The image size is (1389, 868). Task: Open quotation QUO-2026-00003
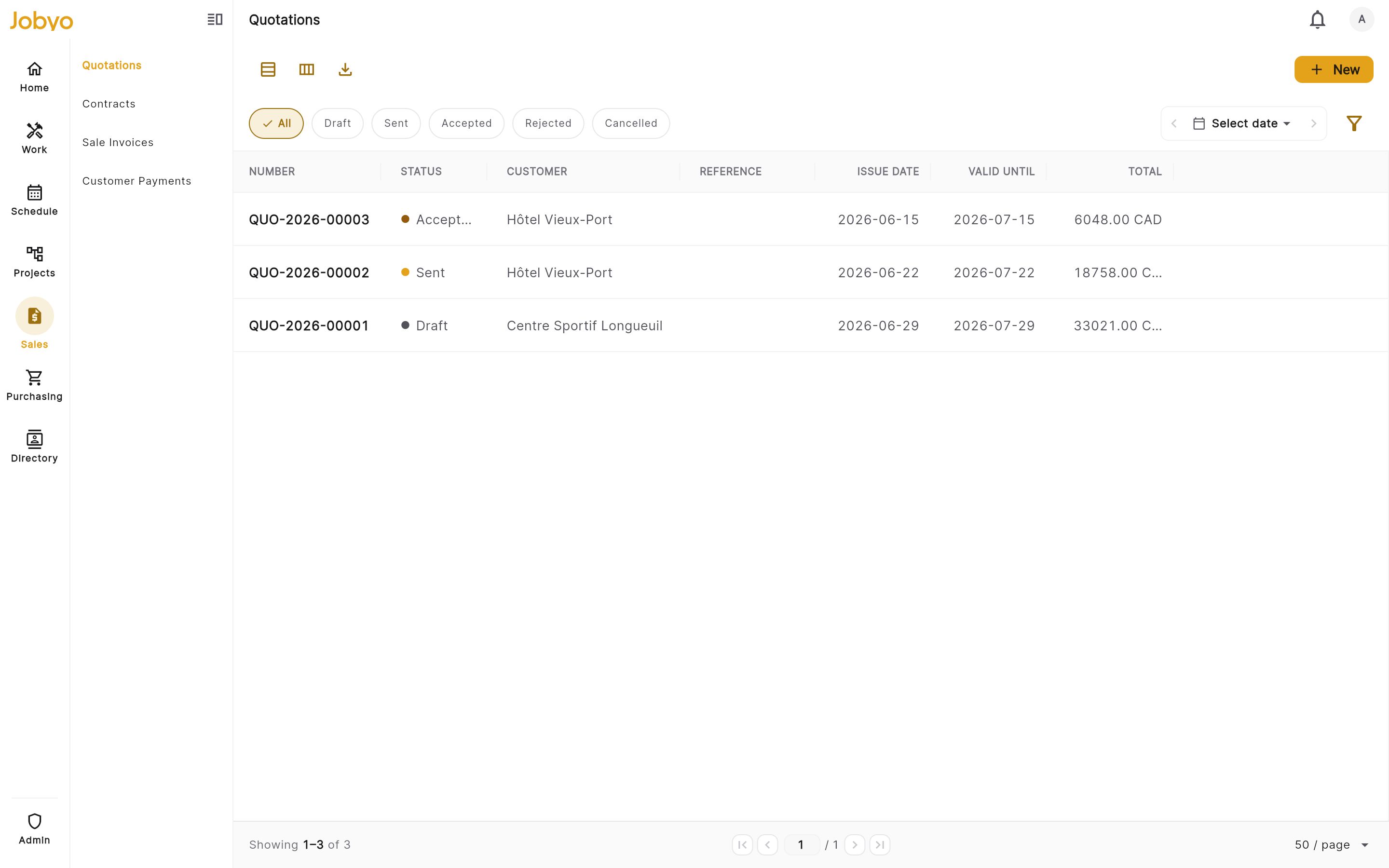coord(309,219)
